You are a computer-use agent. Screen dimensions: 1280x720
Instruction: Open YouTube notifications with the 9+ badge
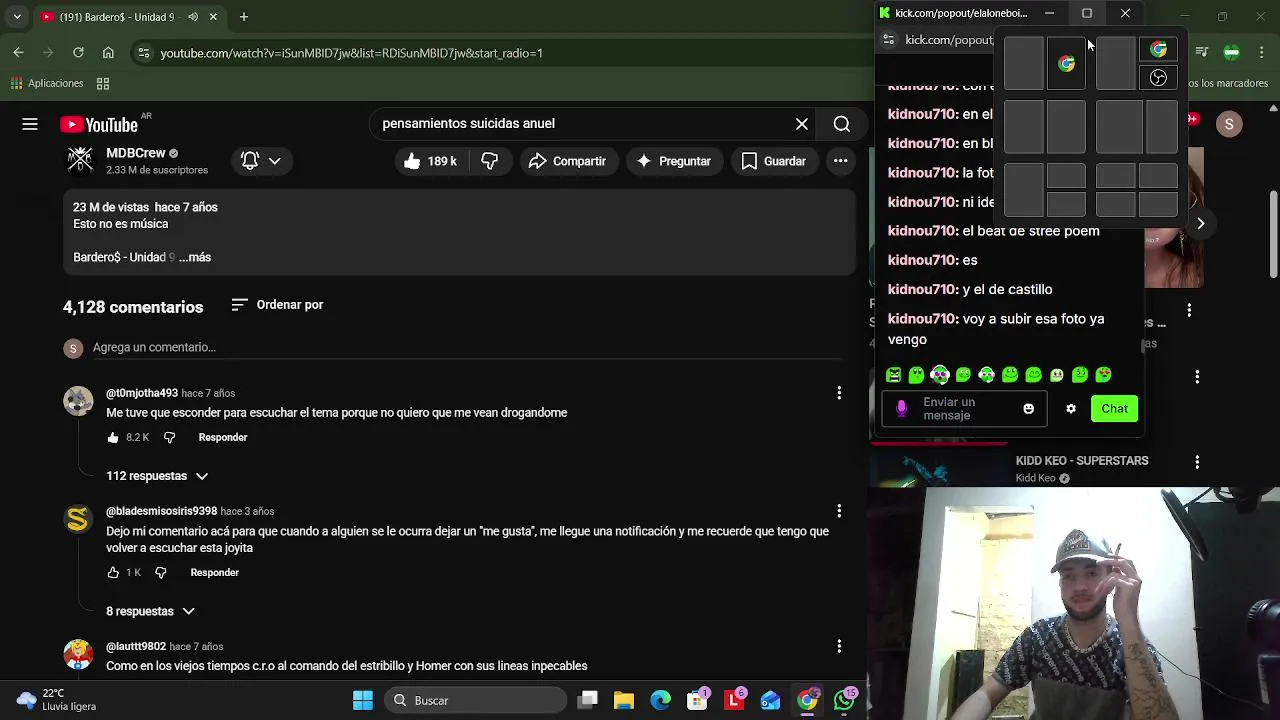coord(1192,120)
